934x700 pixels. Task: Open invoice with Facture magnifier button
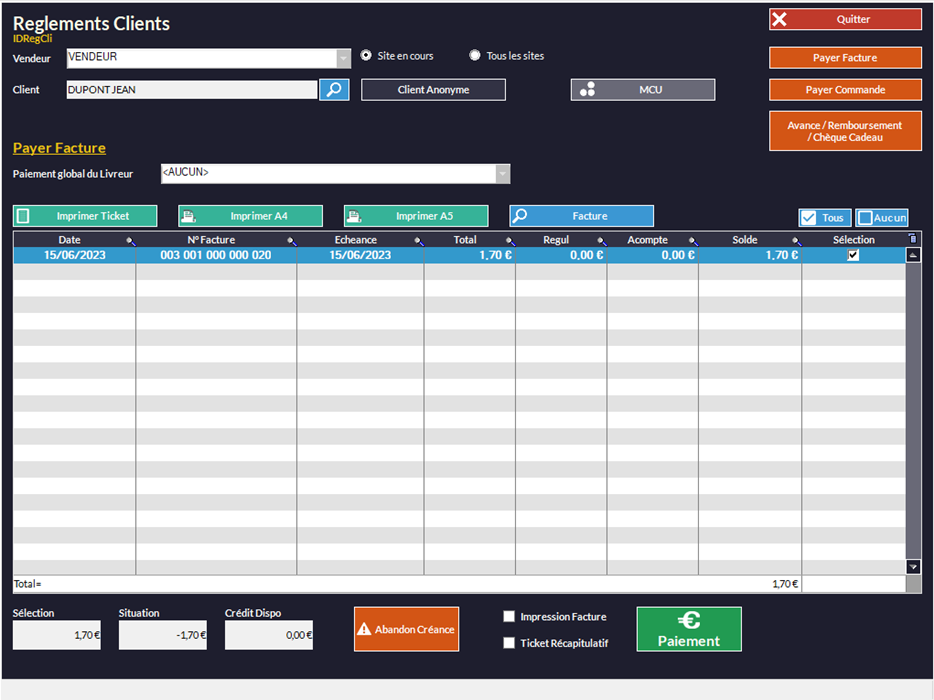pyautogui.click(x=581, y=216)
